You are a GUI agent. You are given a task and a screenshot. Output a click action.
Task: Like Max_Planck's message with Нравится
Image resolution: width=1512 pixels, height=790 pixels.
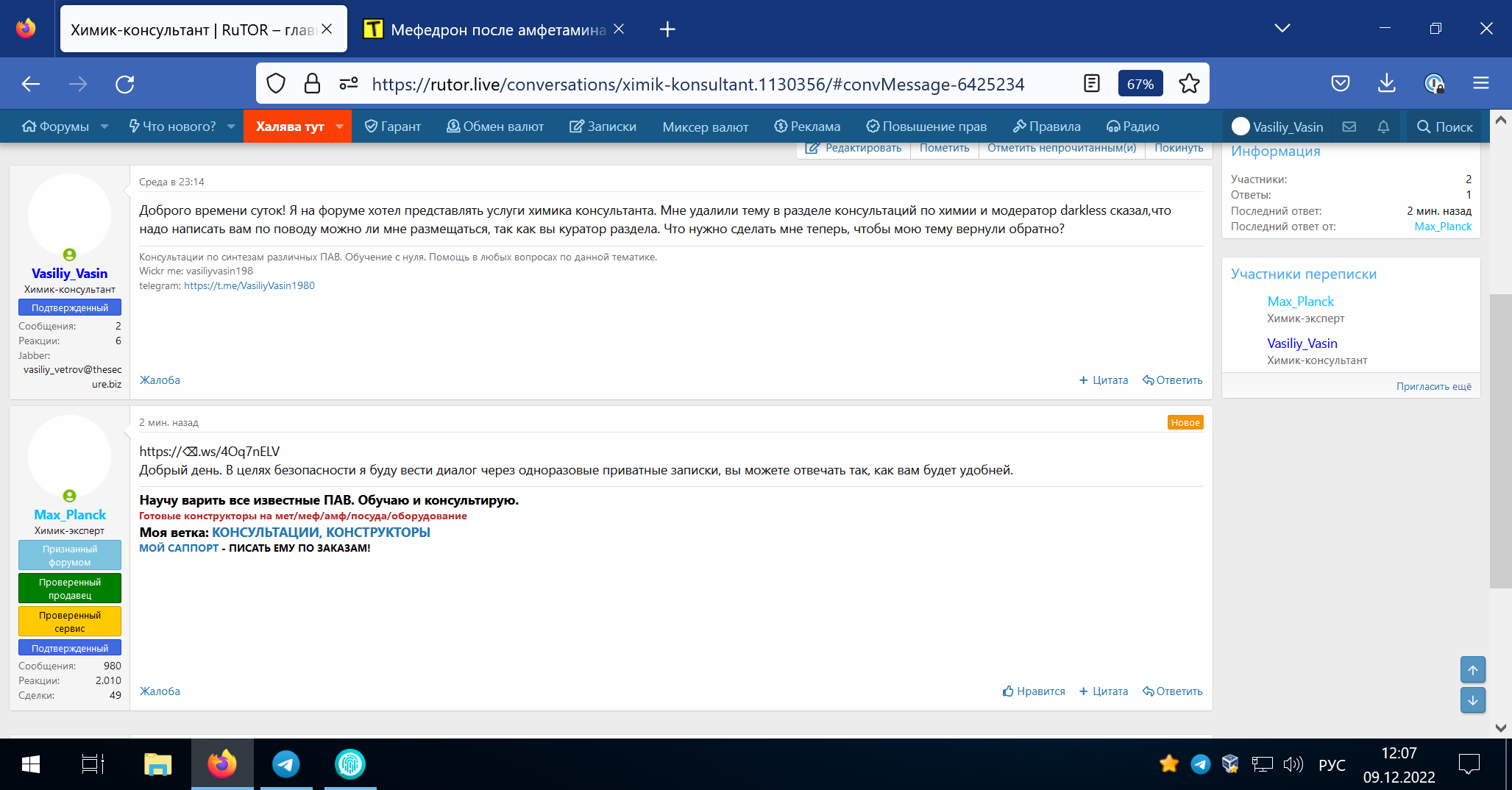point(1034,691)
